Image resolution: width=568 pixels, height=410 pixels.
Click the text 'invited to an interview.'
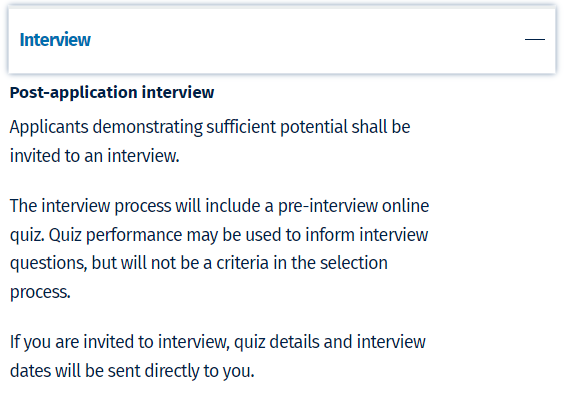coord(95,156)
